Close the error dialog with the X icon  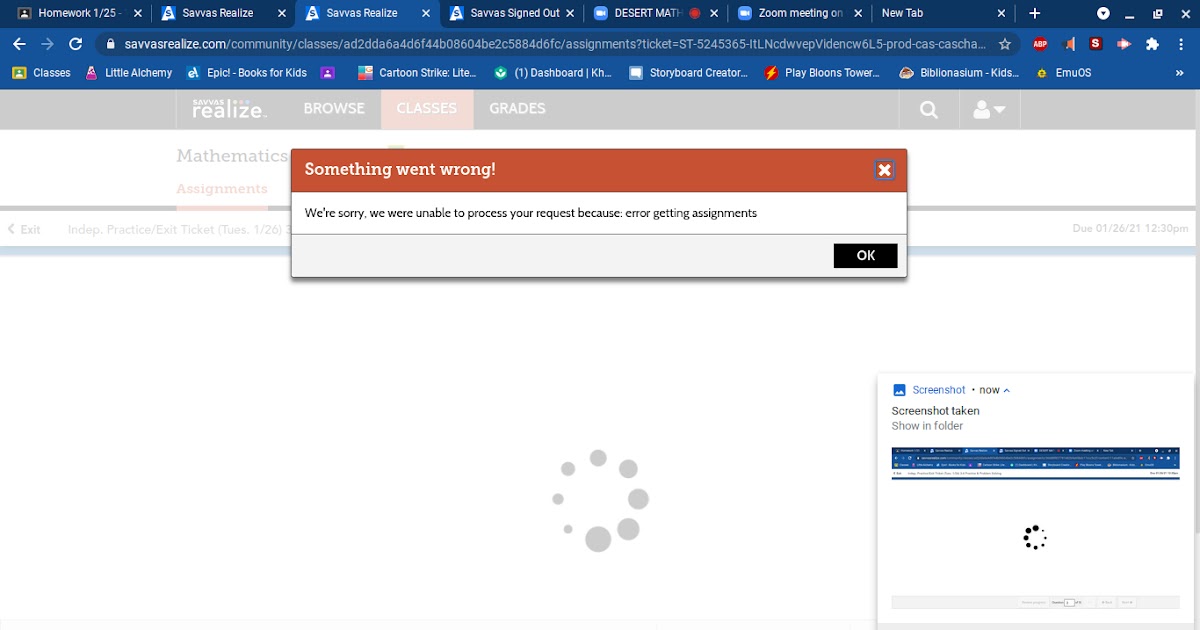point(884,170)
